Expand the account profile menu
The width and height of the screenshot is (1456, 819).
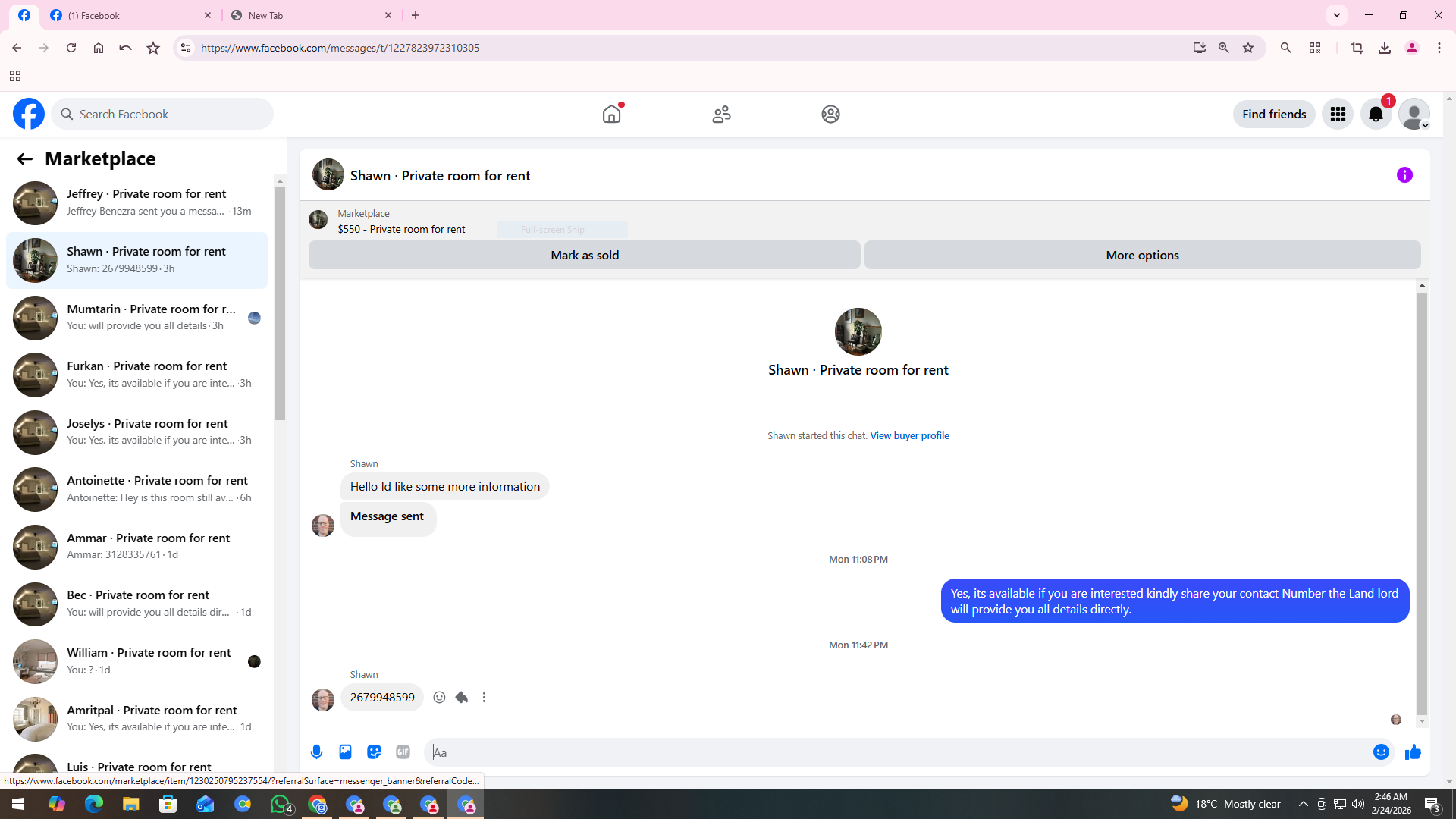click(1414, 114)
